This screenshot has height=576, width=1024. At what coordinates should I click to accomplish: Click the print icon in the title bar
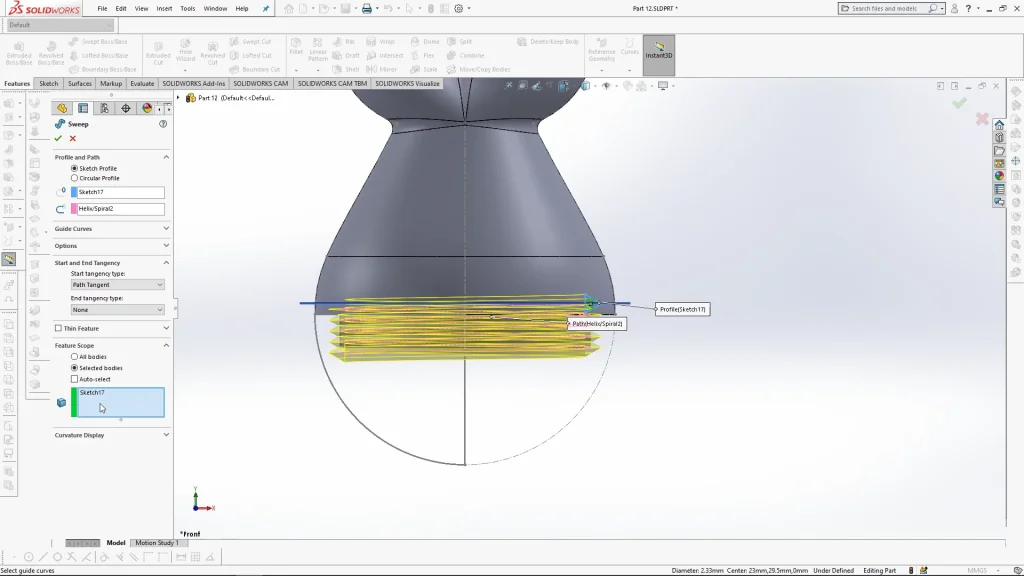[x=366, y=9]
